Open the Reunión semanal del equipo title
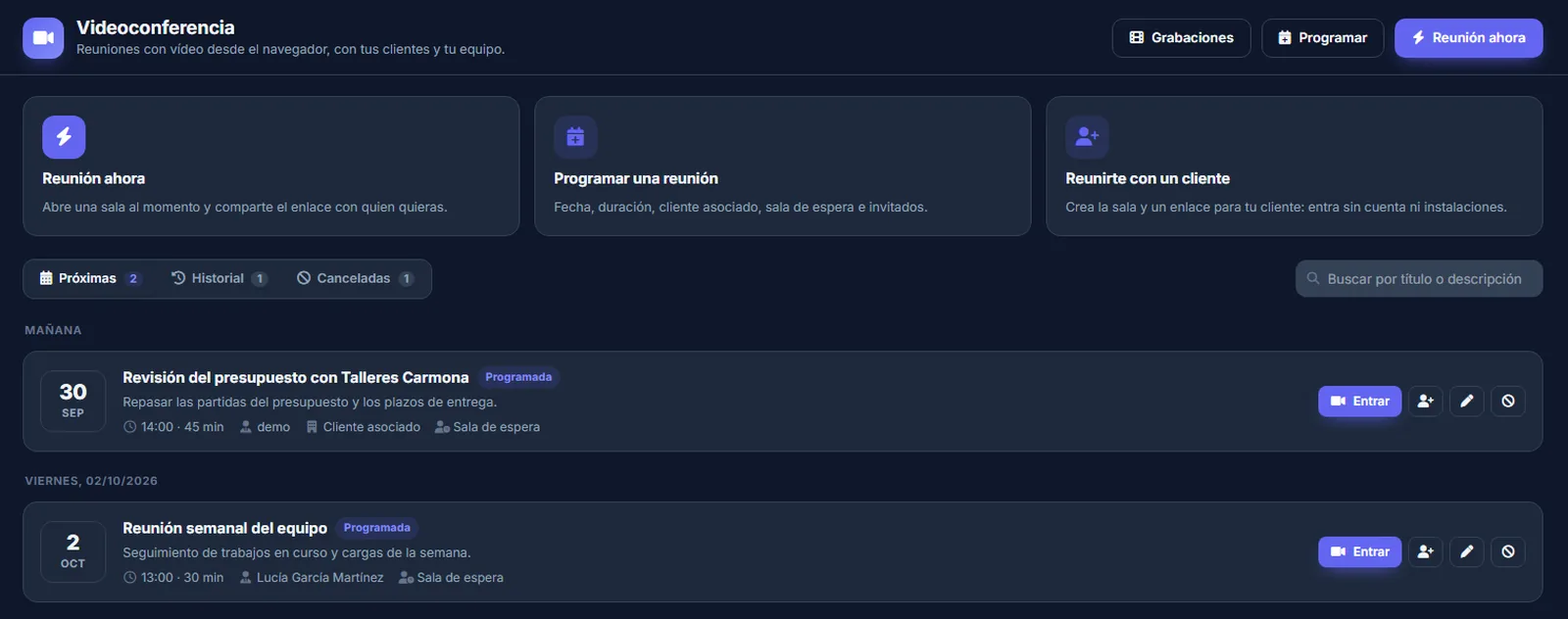This screenshot has width=1568, height=619. (225, 528)
